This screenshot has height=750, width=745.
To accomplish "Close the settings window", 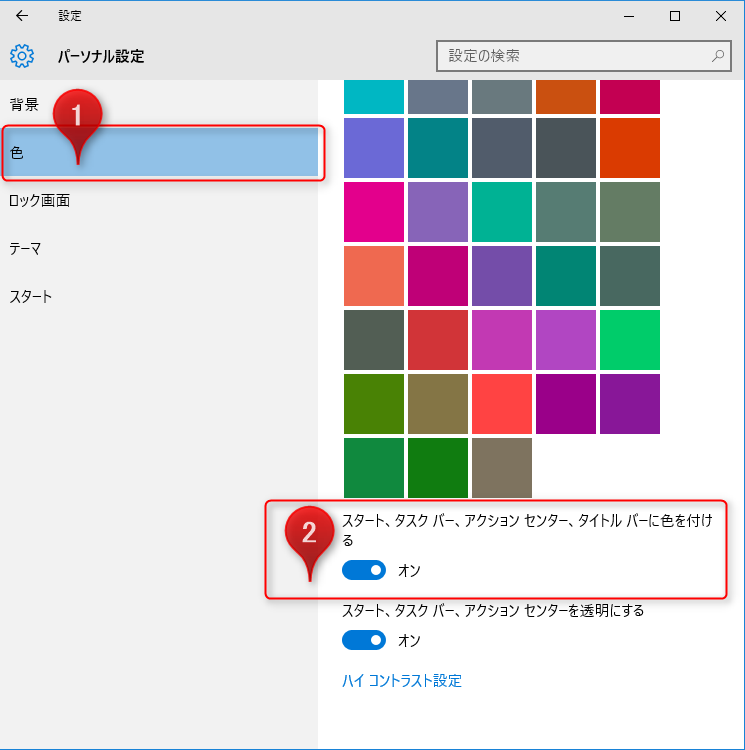I will pos(721,16).
